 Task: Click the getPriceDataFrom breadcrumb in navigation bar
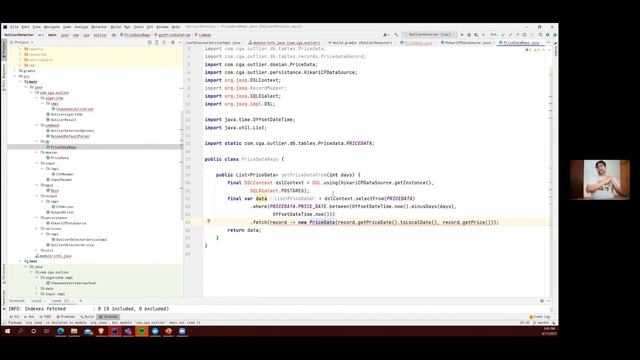tap(173, 35)
